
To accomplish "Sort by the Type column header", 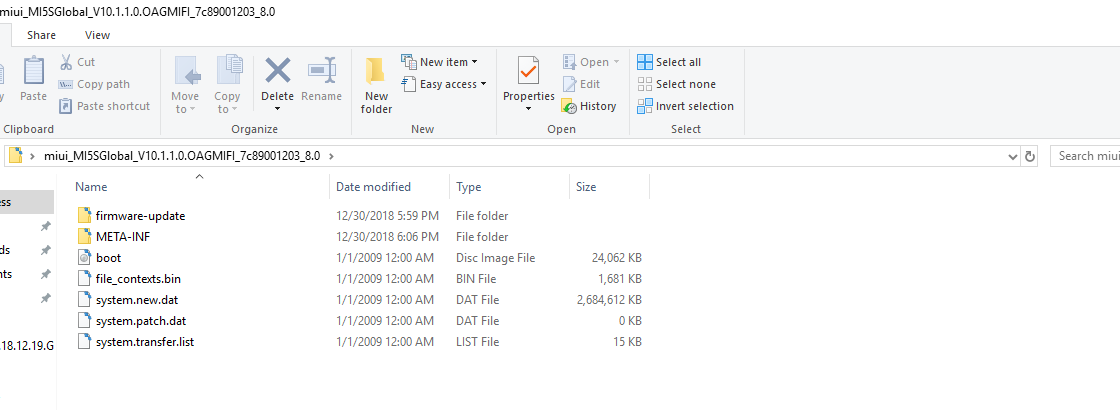I will [469, 187].
